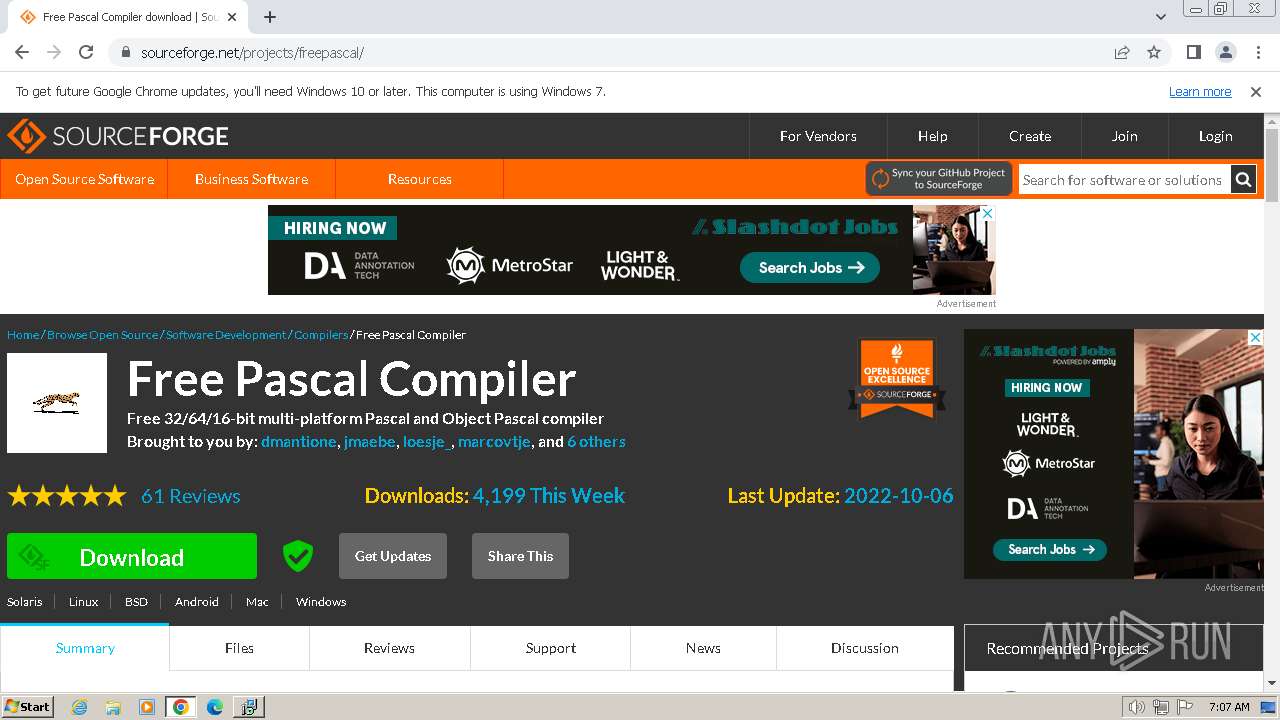Open the Discussion tab
This screenshot has height=720, width=1280.
click(865, 648)
